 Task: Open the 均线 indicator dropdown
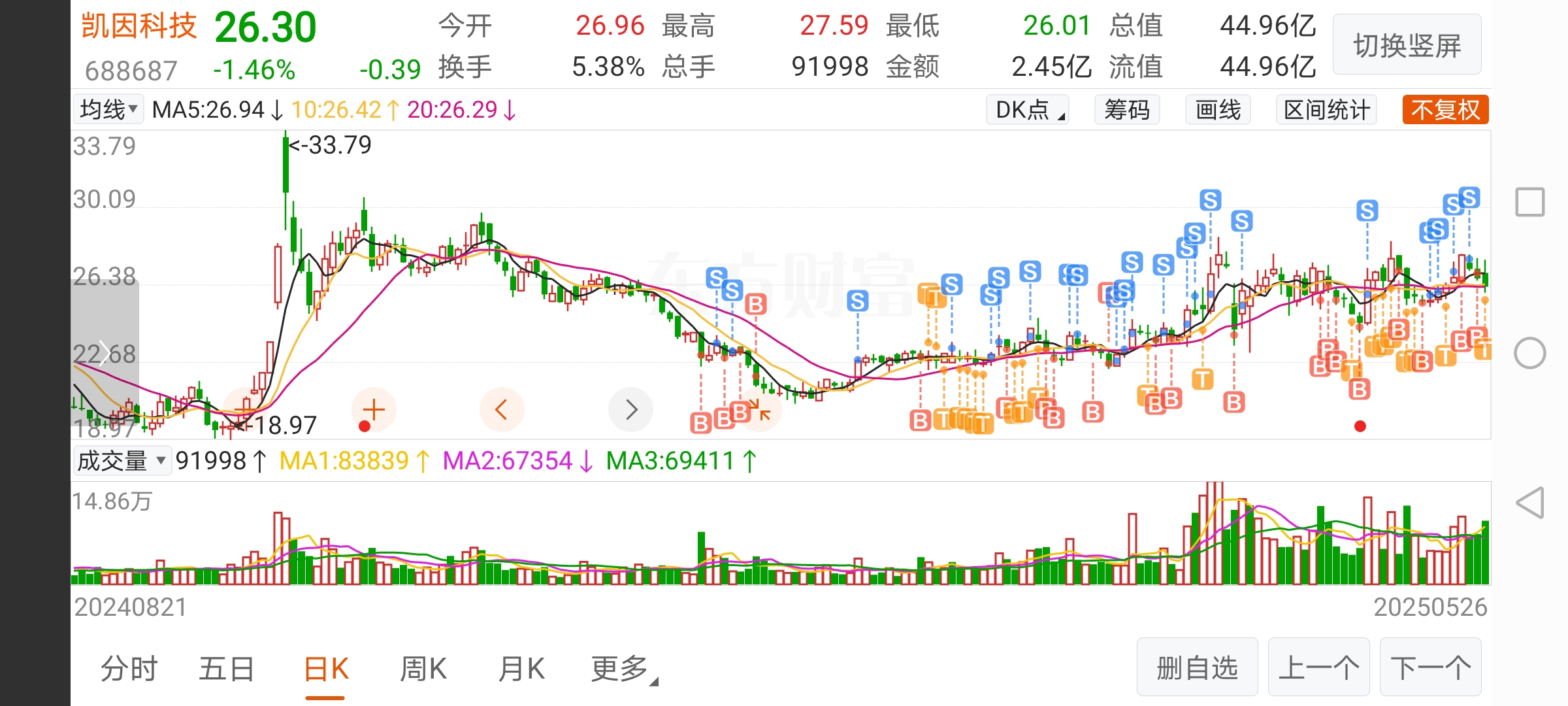(x=108, y=109)
